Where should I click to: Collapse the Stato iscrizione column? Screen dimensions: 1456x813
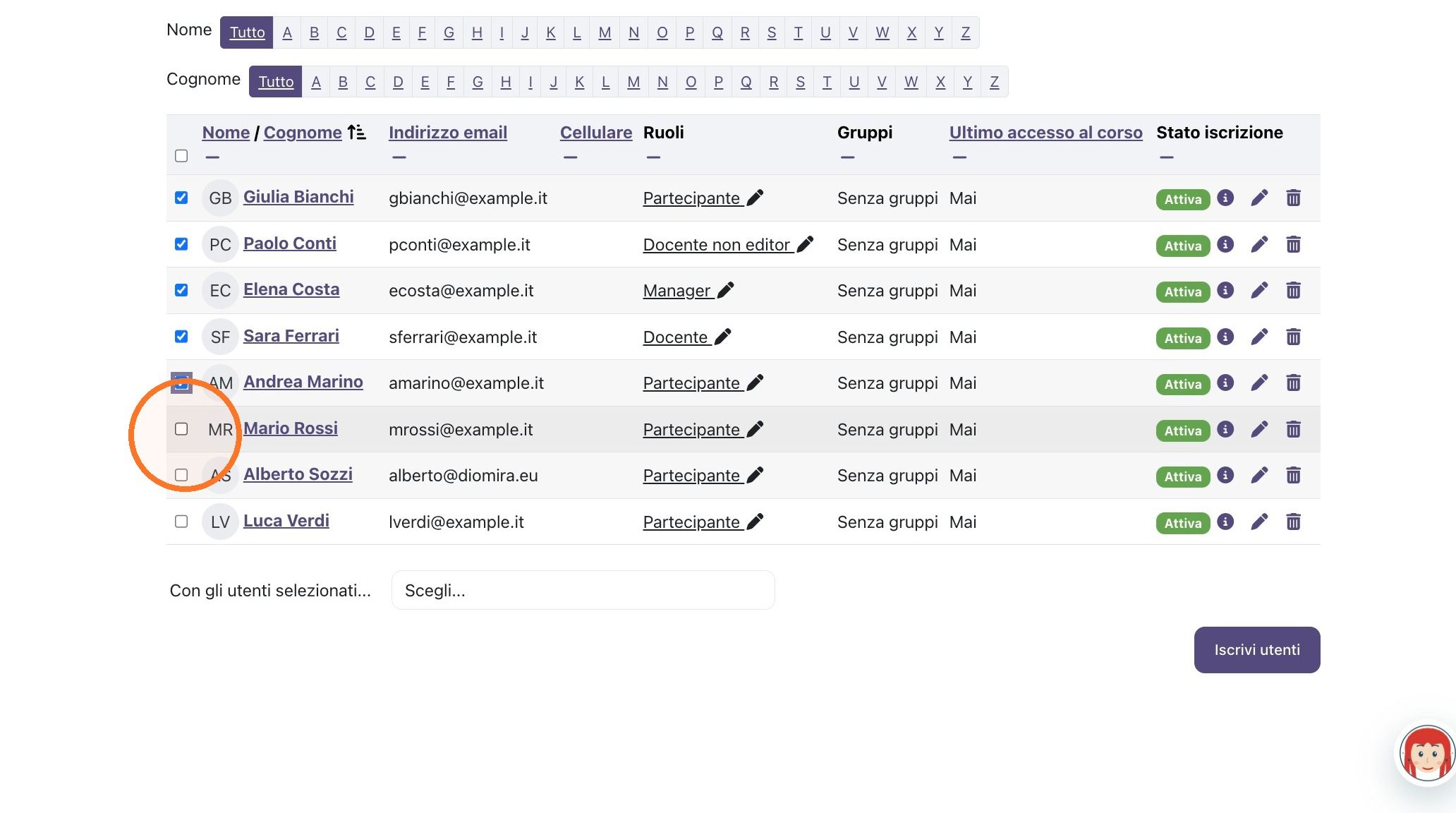(x=1166, y=157)
